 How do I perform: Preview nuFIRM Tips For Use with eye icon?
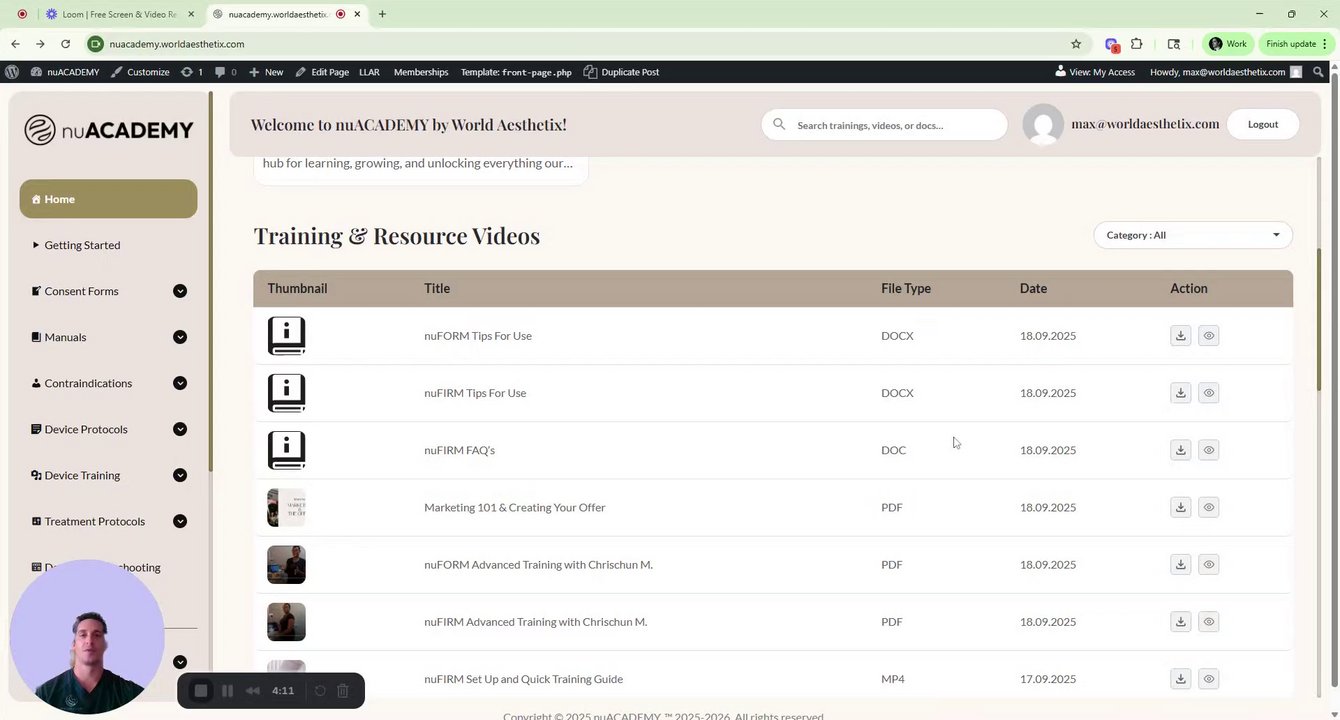point(1208,393)
